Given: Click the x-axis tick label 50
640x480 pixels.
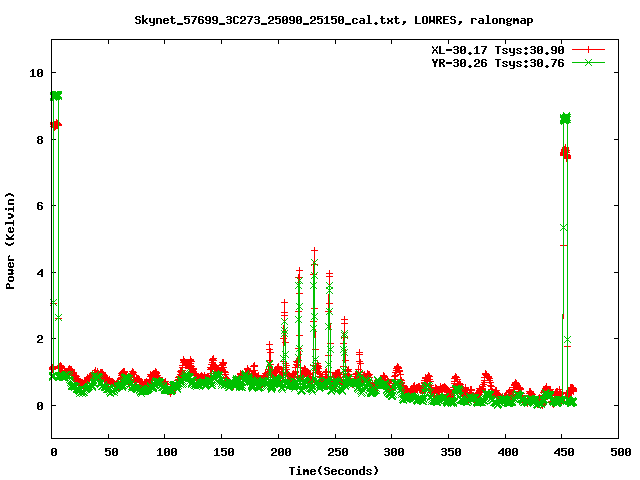Looking at the screenshot, I should point(111,452).
